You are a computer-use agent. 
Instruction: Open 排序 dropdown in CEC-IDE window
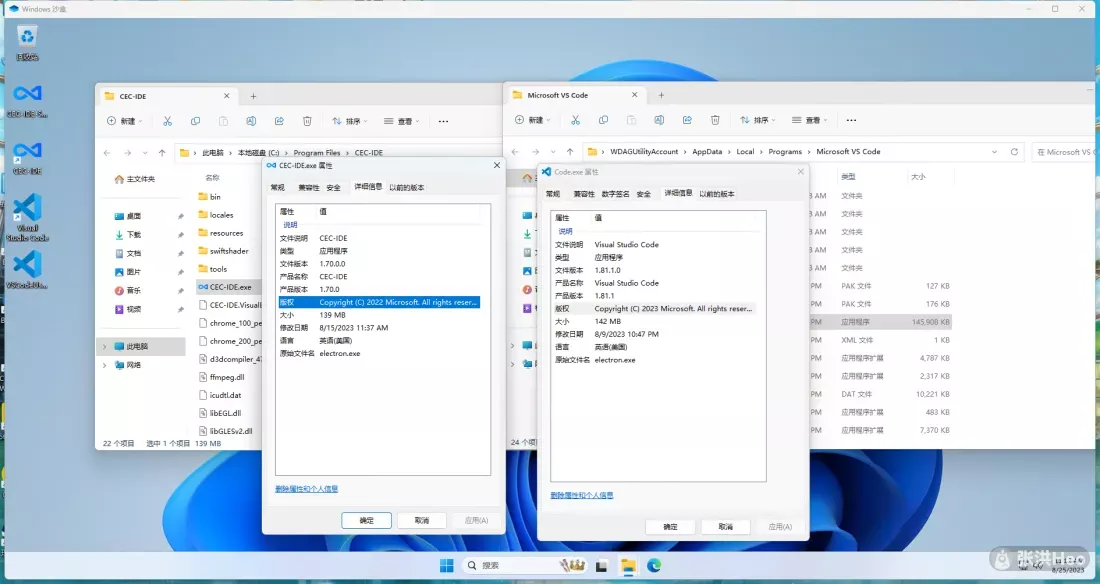(349, 121)
